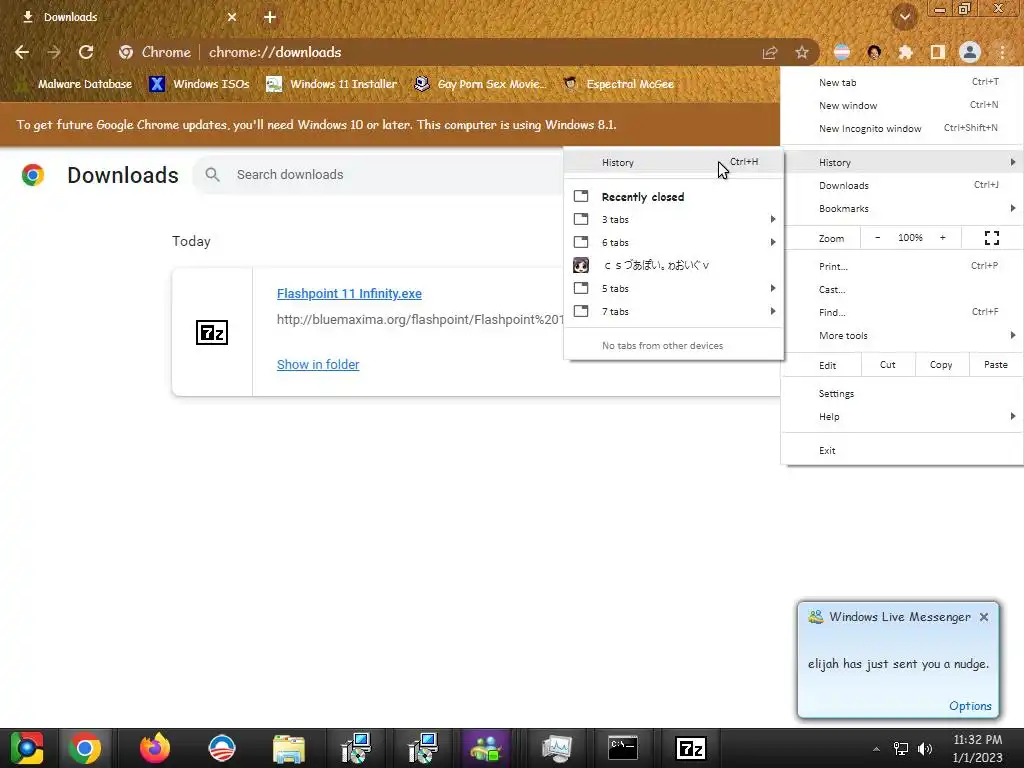The width and height of the screenshot is (1024, 768).
Task: Click the Paste button in Edit row
Action: coord(995,365)
